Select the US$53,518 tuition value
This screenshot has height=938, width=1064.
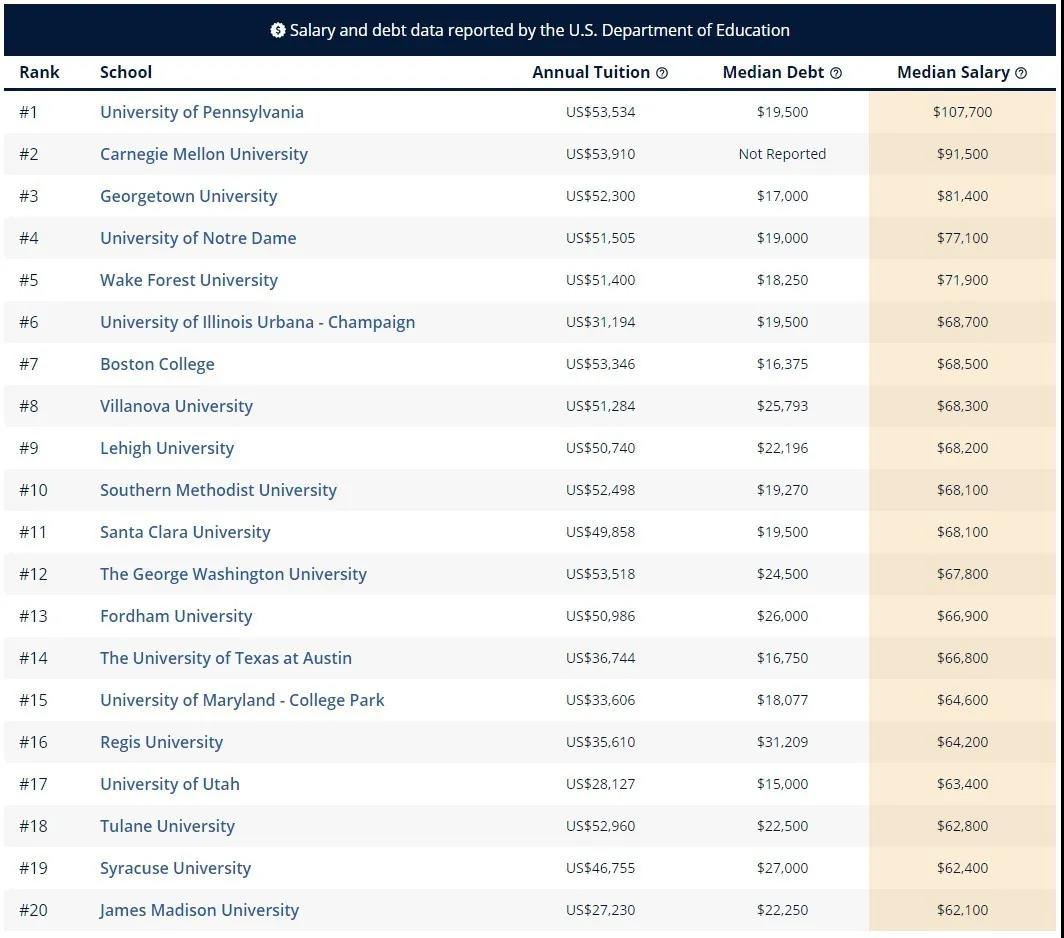point(601,574)
